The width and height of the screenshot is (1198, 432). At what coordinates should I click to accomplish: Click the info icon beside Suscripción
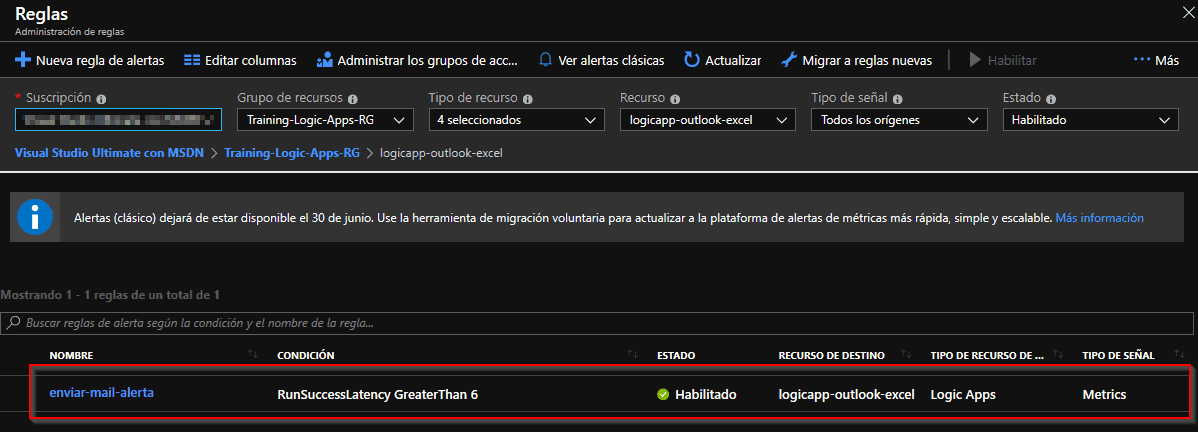[102, 99]
